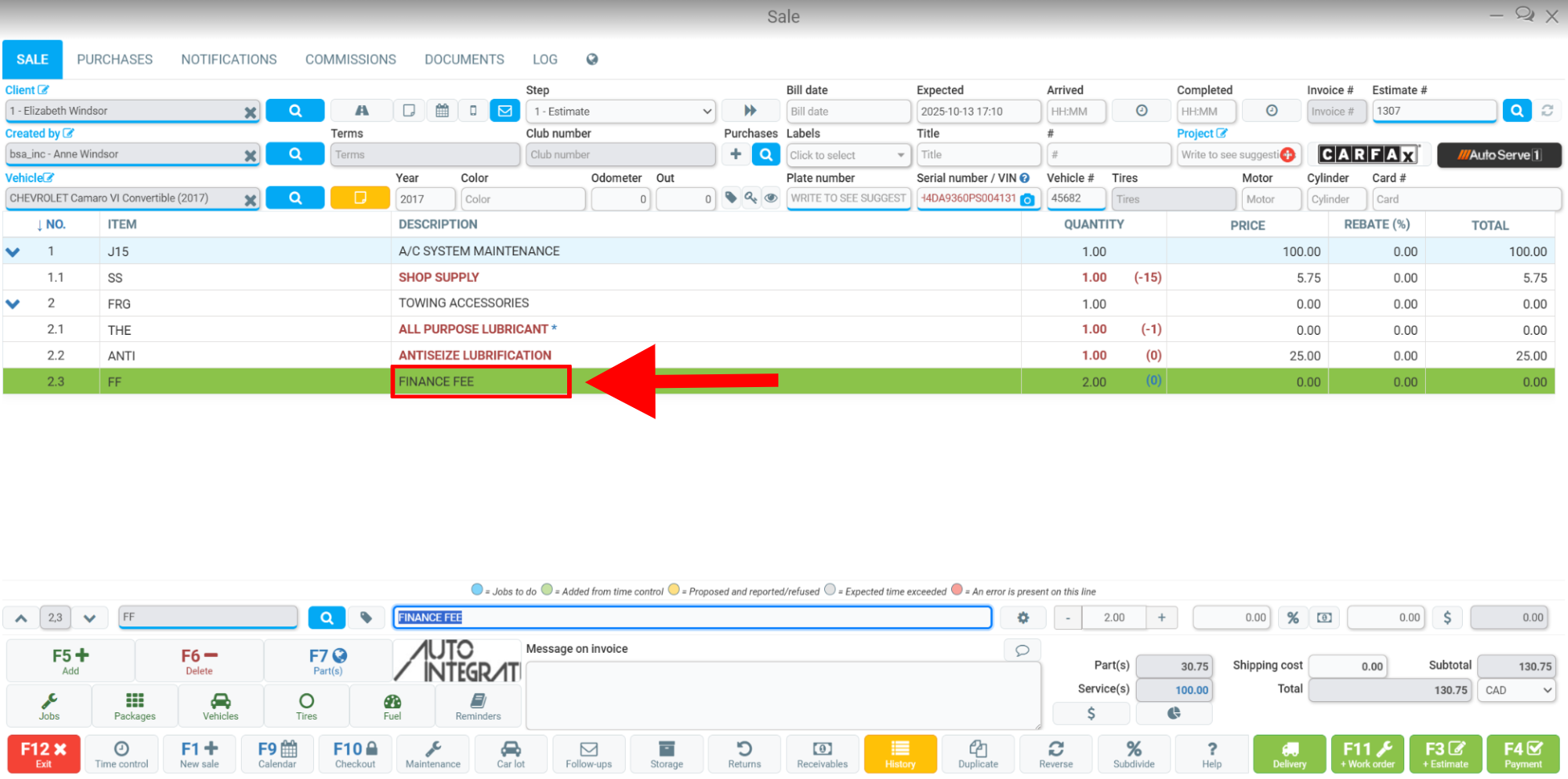Image resolution: width=1568 pixels, height=779 pixels.
Task: Collapse row 1 J15 chevron
Action: click(x=13, y=251)
